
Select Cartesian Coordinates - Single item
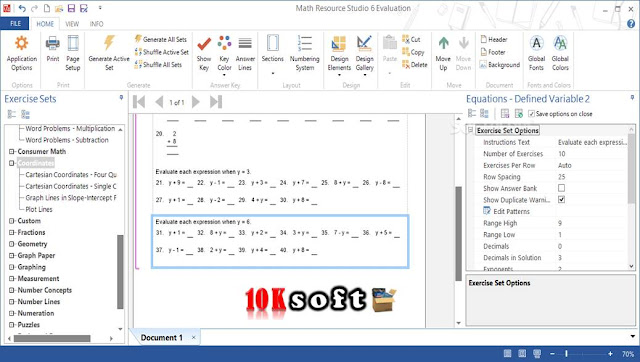pos(71,186)
